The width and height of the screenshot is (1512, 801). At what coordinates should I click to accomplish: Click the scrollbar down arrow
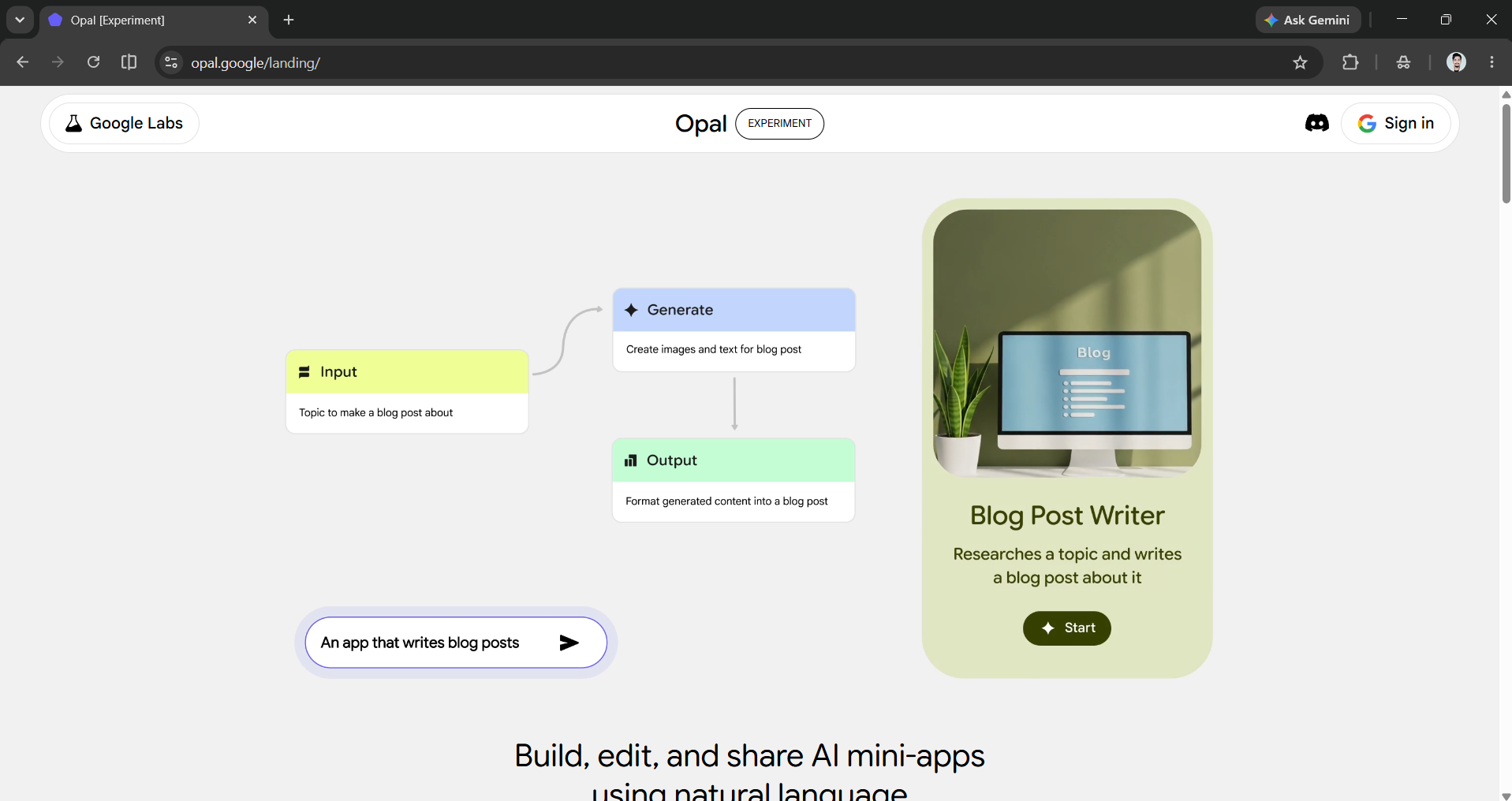click(x=1506, y=795)
